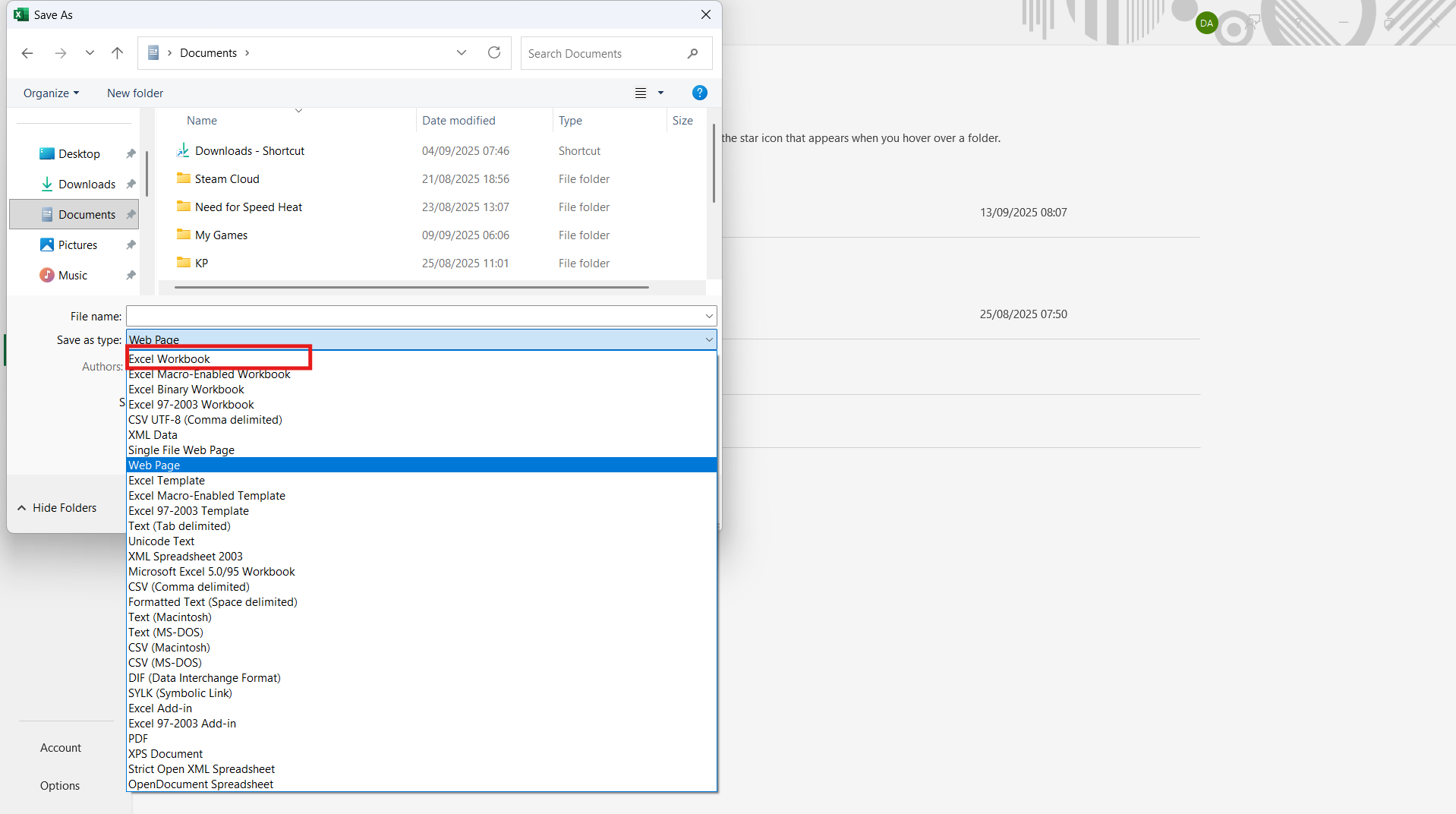Image resolution: width=1456 pixels, height=814 pixels.
Task: Expand the Organize dropdown menu
Action: (x=51, y=93)
